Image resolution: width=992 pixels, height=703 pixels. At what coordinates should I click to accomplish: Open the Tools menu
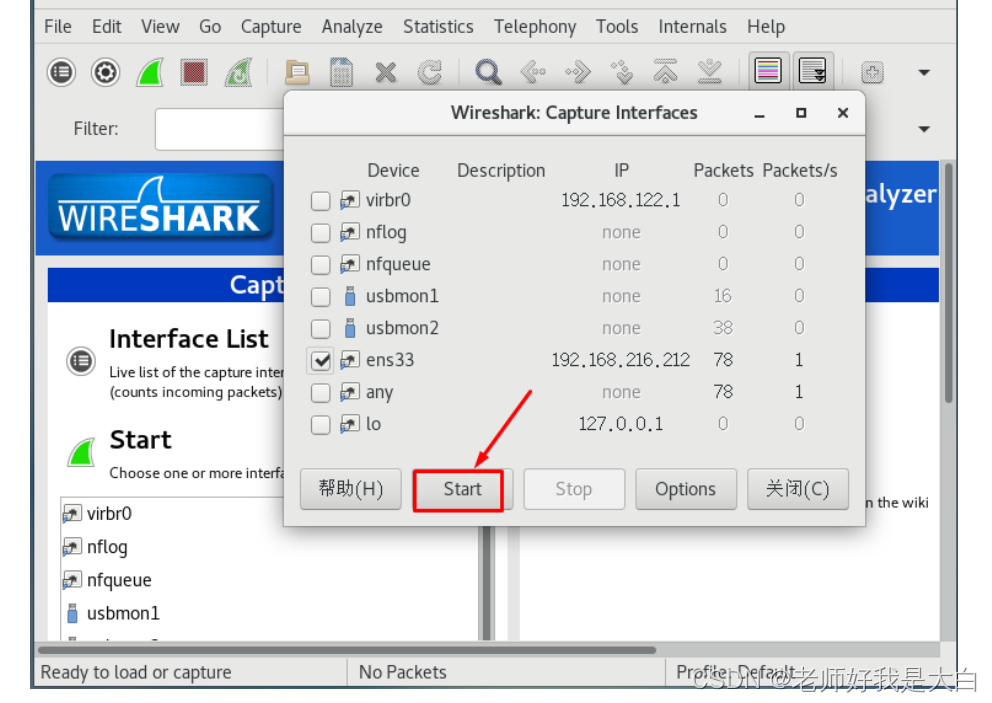point(617,27)
